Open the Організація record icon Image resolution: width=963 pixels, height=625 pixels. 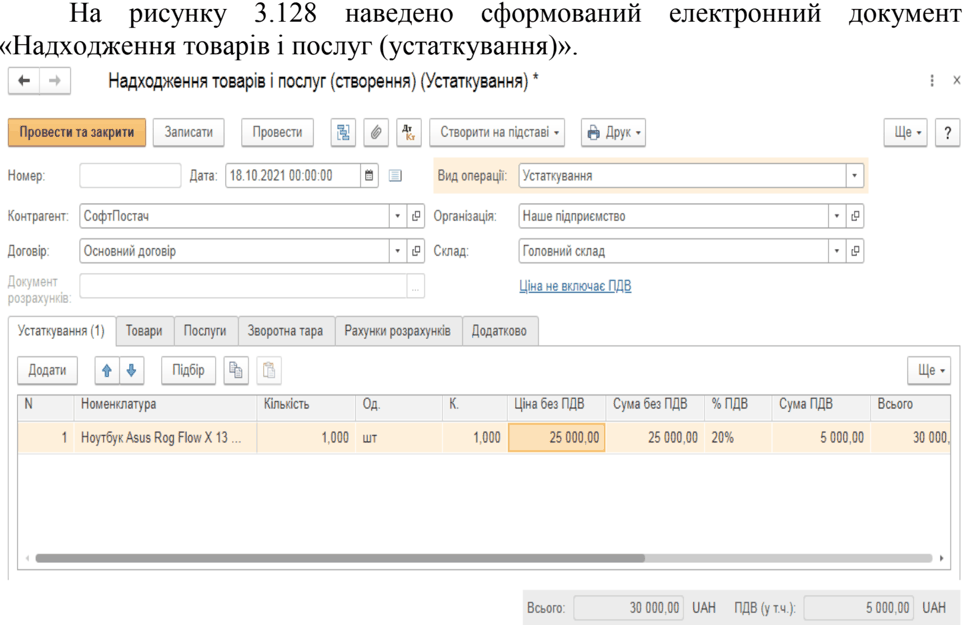[855, 216]
